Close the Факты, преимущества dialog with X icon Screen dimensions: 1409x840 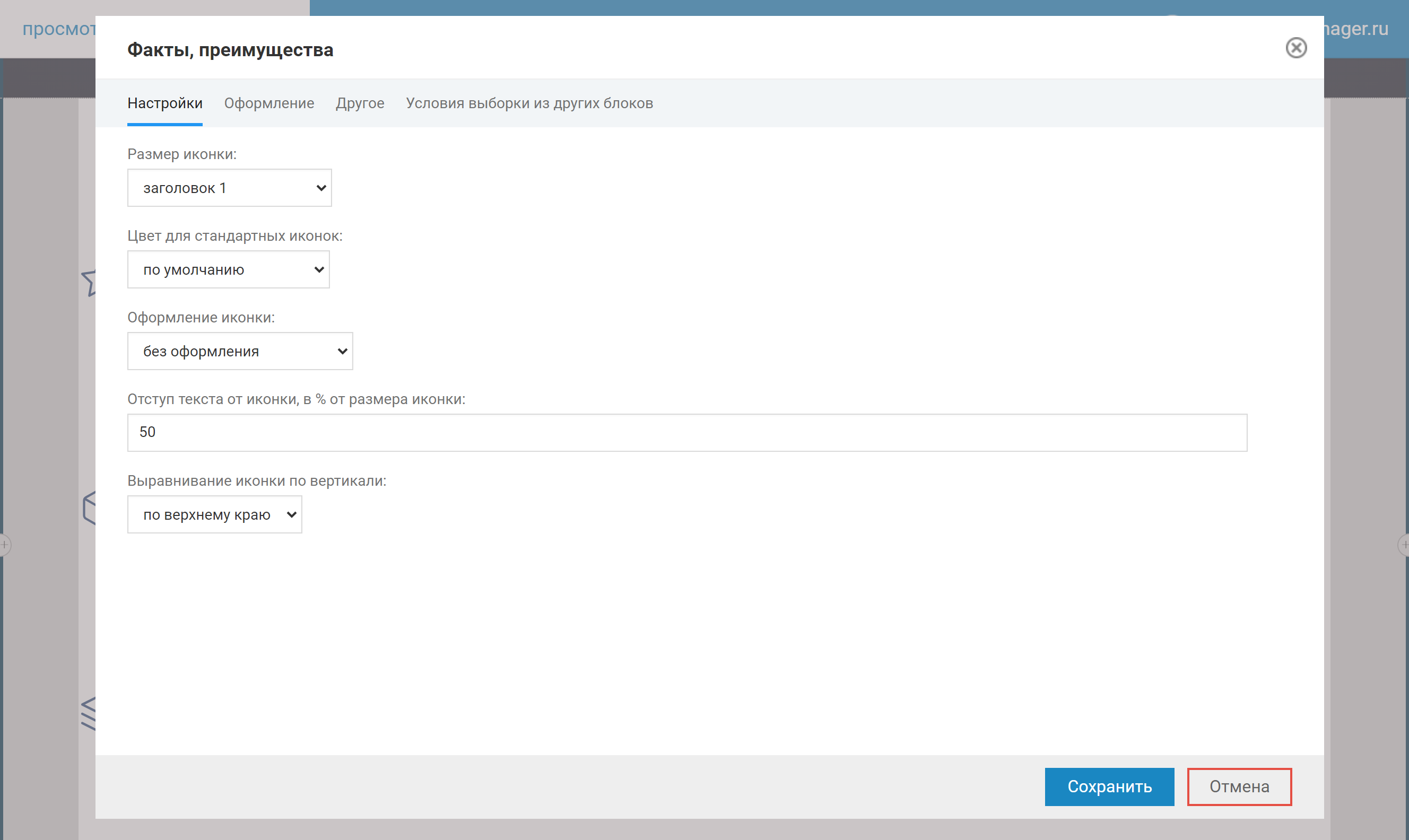[1295, 48]
